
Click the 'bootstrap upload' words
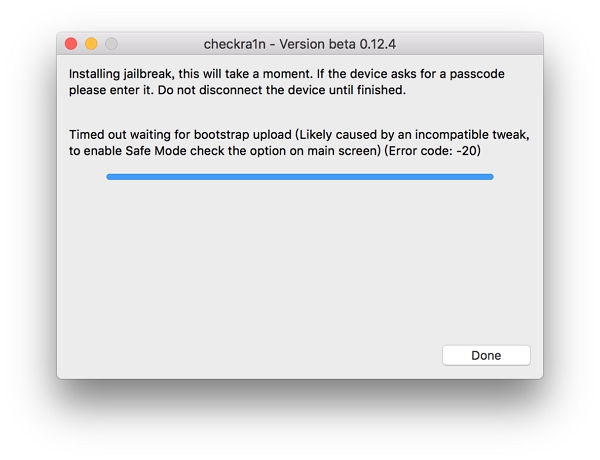click(x=243, y=135)
